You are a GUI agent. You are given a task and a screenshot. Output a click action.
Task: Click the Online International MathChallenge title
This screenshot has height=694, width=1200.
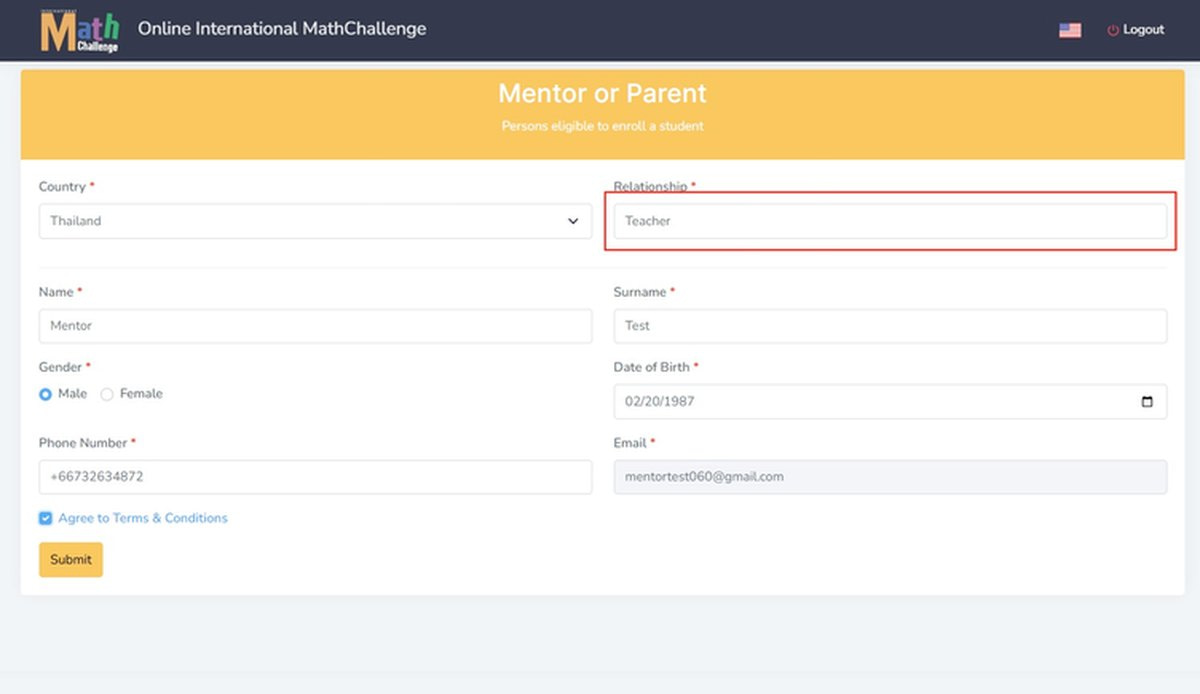pos(282,28)
